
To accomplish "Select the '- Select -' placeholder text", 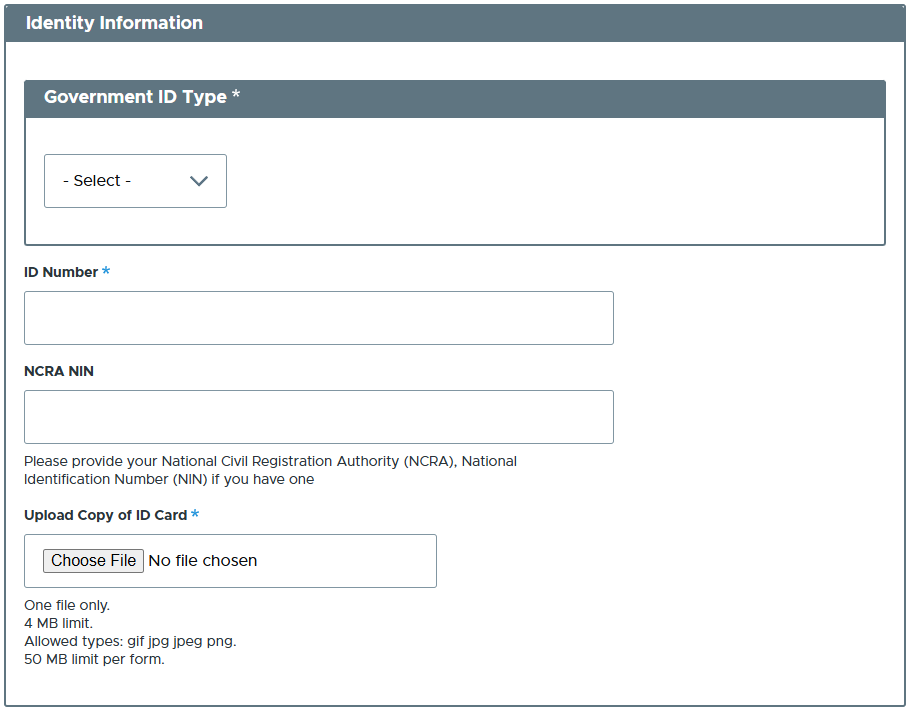I will [95, 180].
